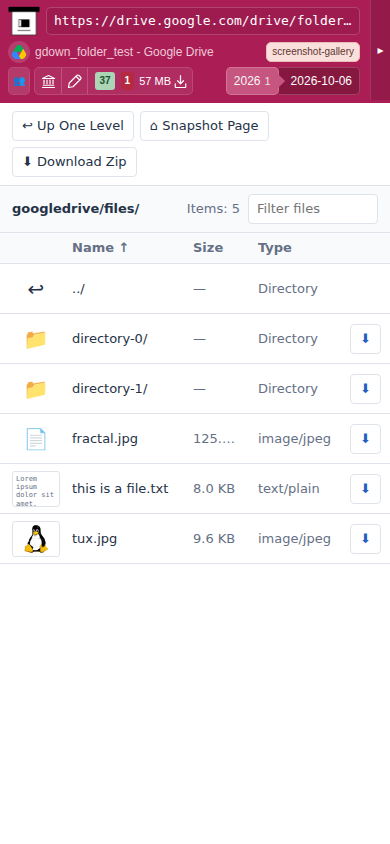Download directory-1 via arrow button
Image resolution: width=390 pixels, height=844 pixels.
[366, 389]
